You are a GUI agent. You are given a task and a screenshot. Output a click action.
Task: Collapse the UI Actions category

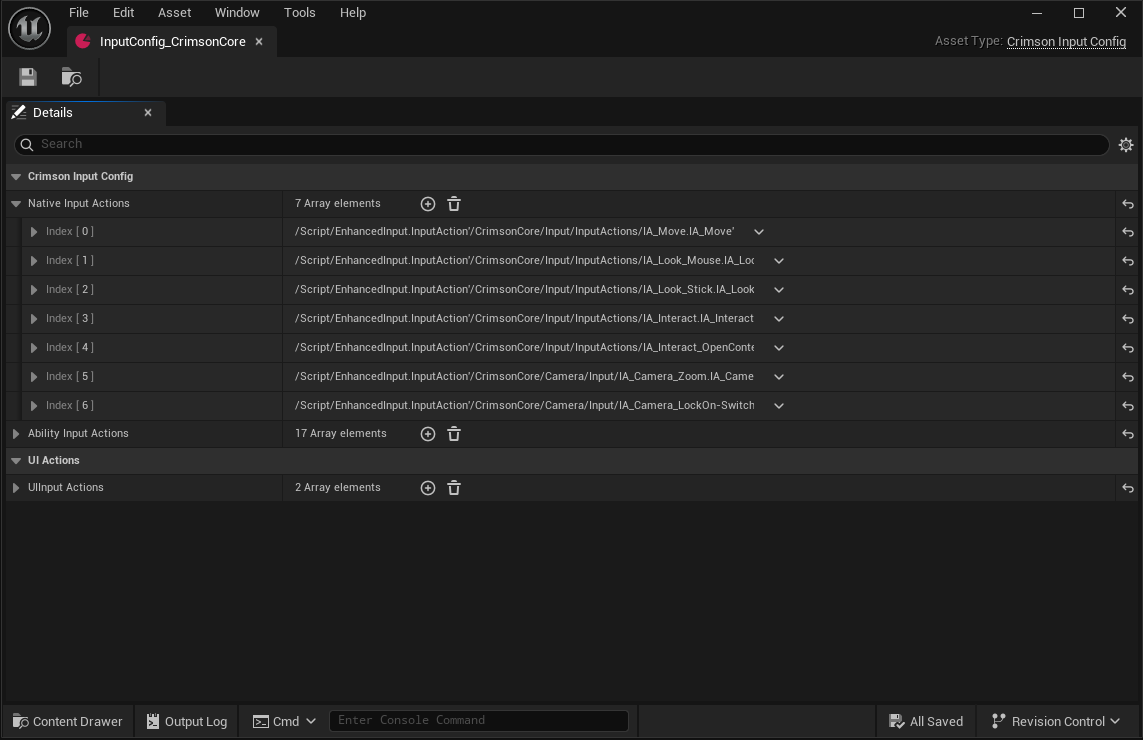15,461
